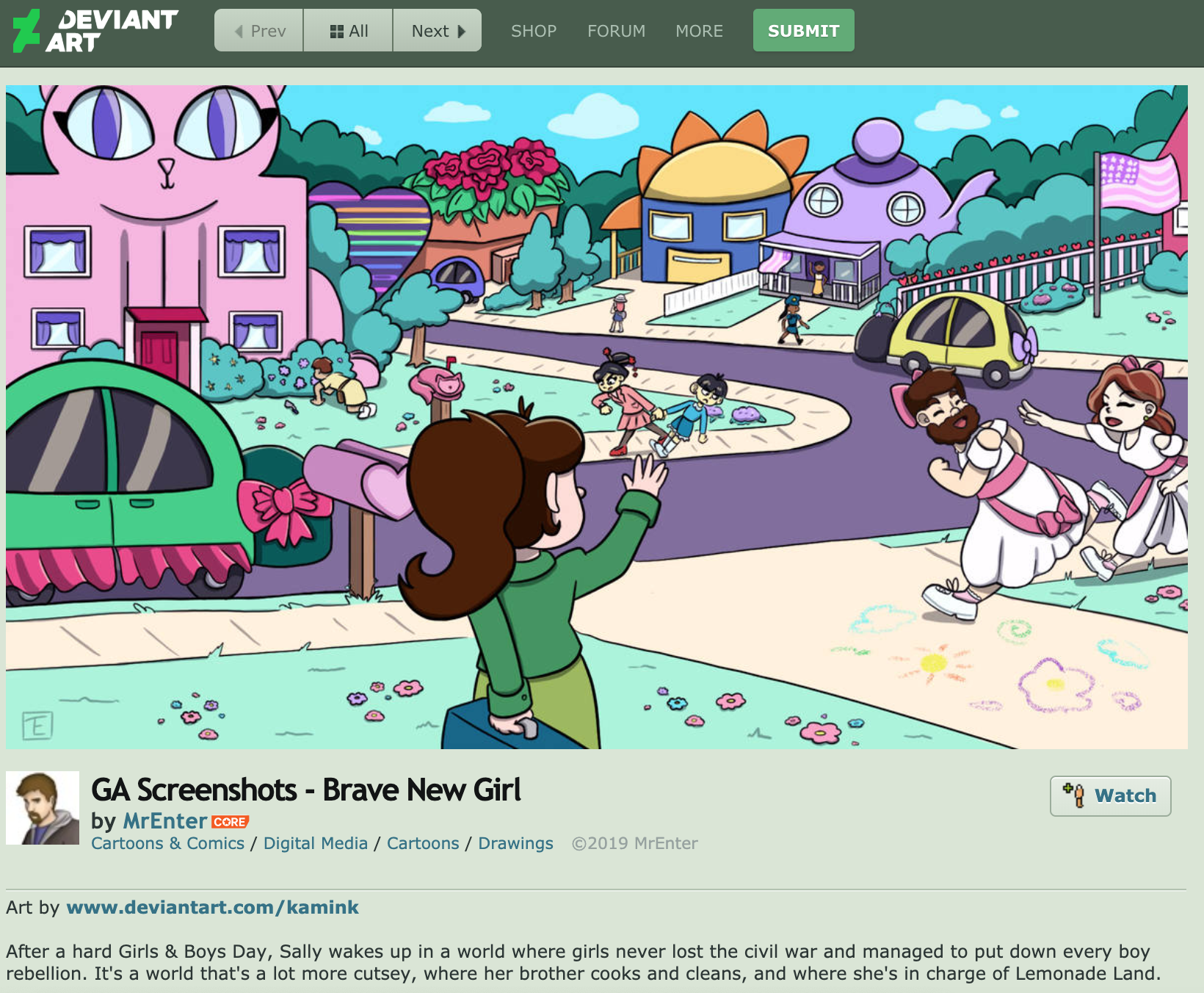This screenshot has width=1204, height=993.
Task: Visit the www.deviantart.com/kamink link
Action: (213, 908)
